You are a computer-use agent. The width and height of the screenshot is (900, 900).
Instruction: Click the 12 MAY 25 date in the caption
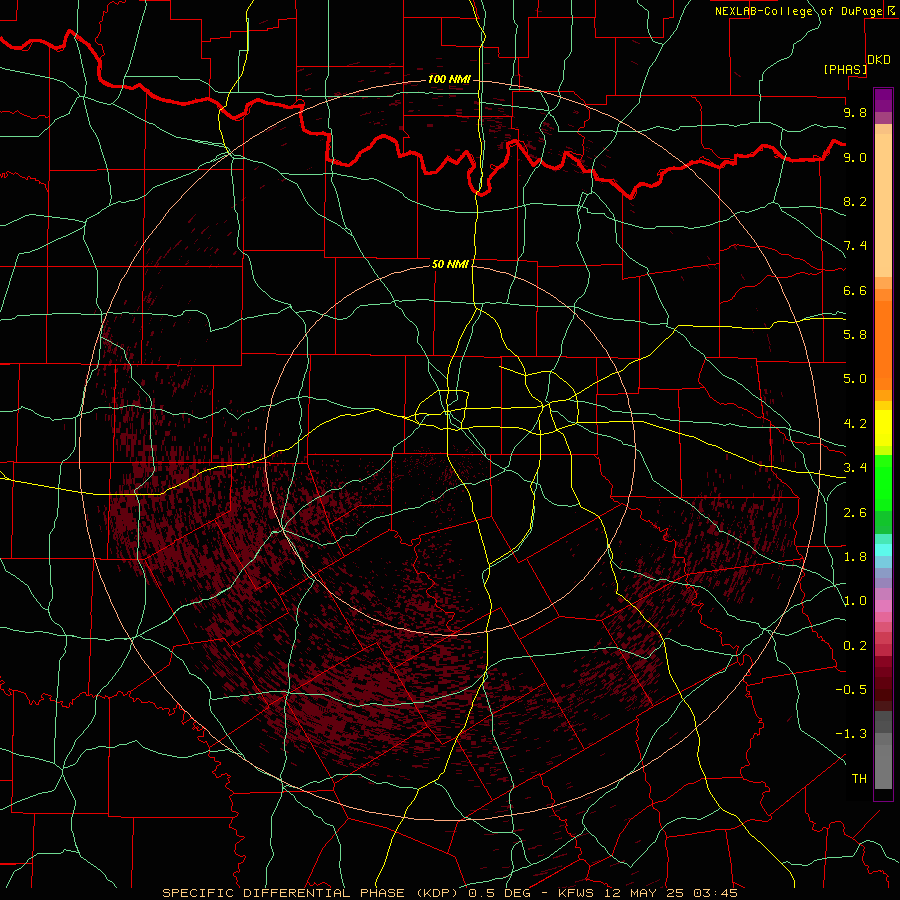click(643, 893)
